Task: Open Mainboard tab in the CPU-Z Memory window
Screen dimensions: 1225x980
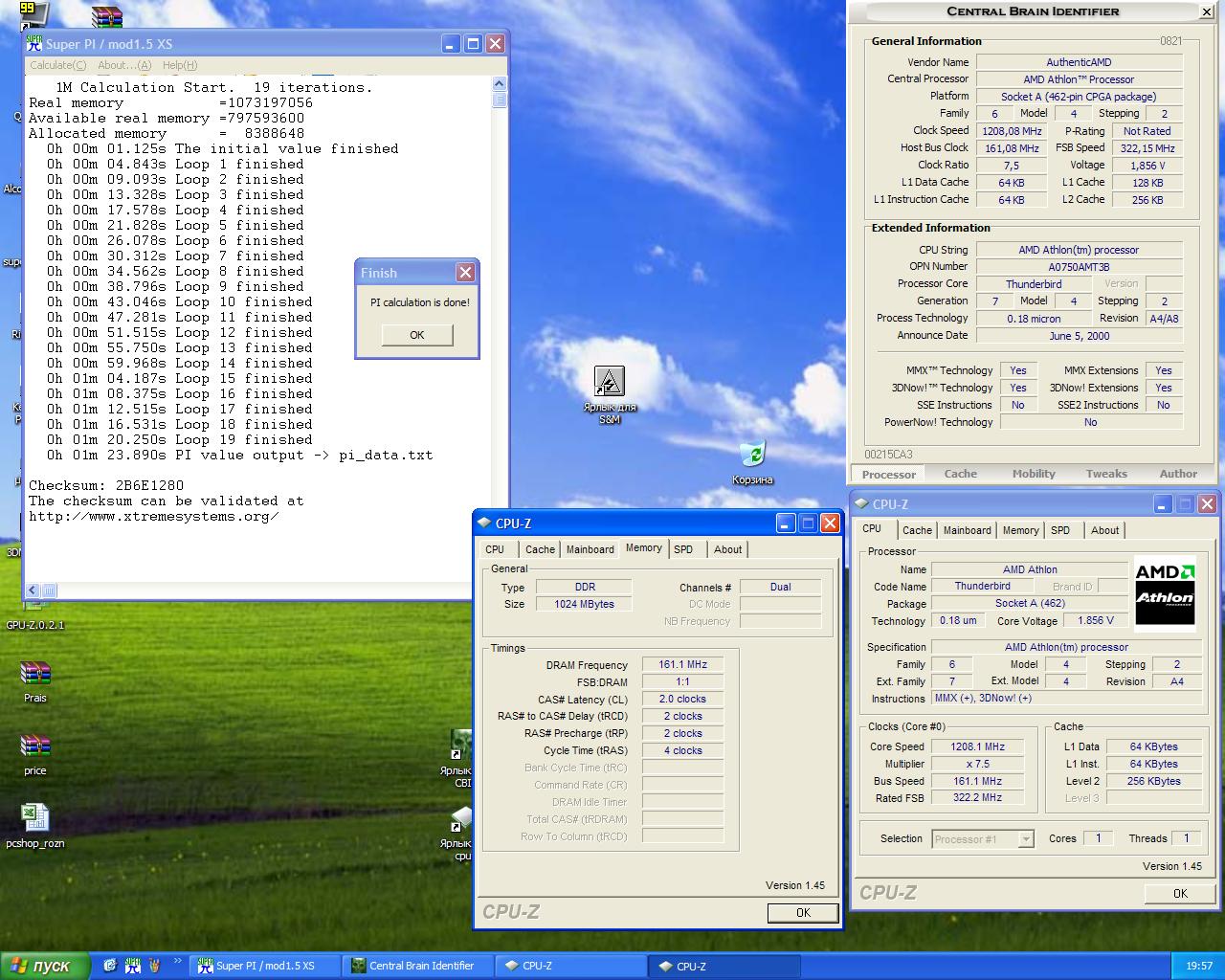Action: [x=590, y=549]
